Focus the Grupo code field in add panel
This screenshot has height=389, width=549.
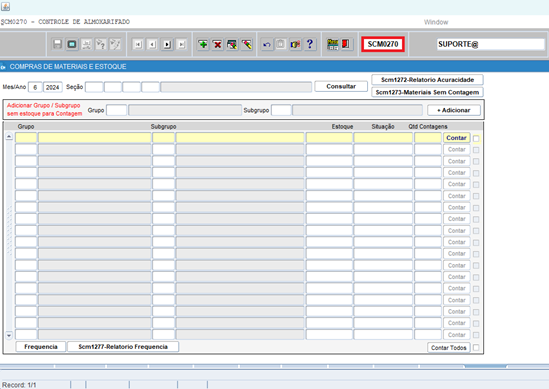coord(117,110)
